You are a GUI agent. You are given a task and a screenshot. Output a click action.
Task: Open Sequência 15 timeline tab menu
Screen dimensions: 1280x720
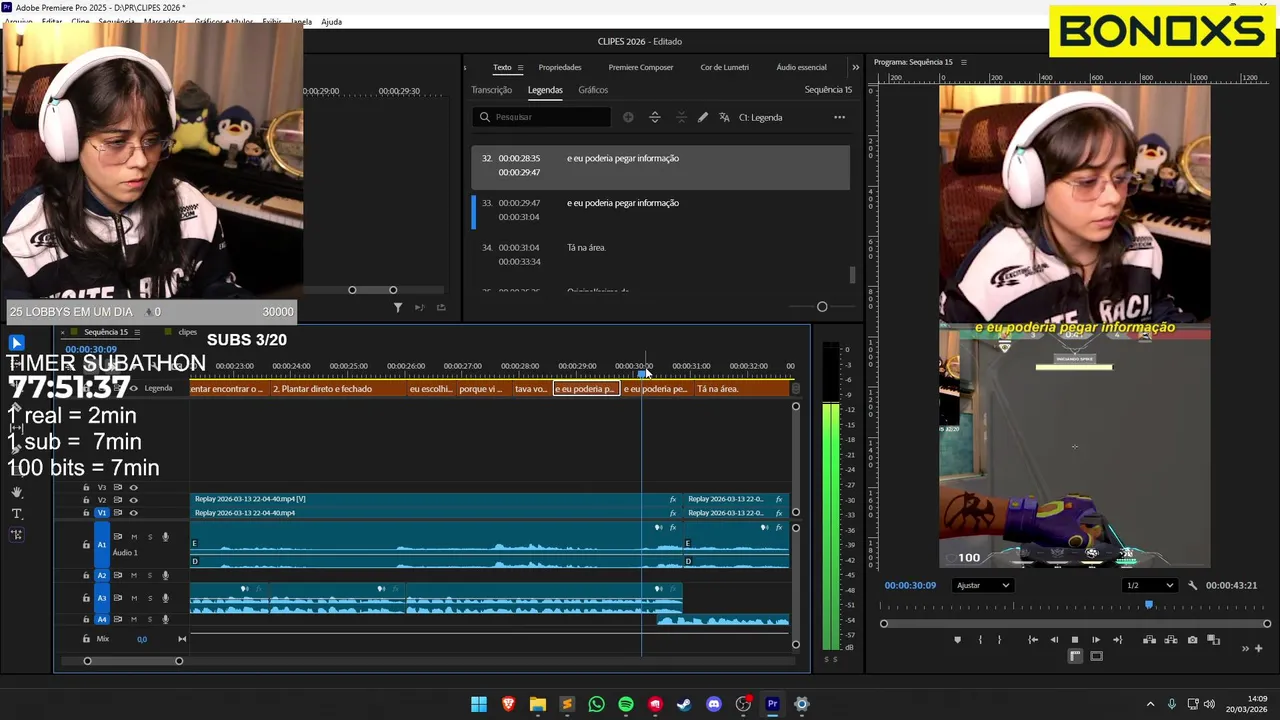pos(137,332)
